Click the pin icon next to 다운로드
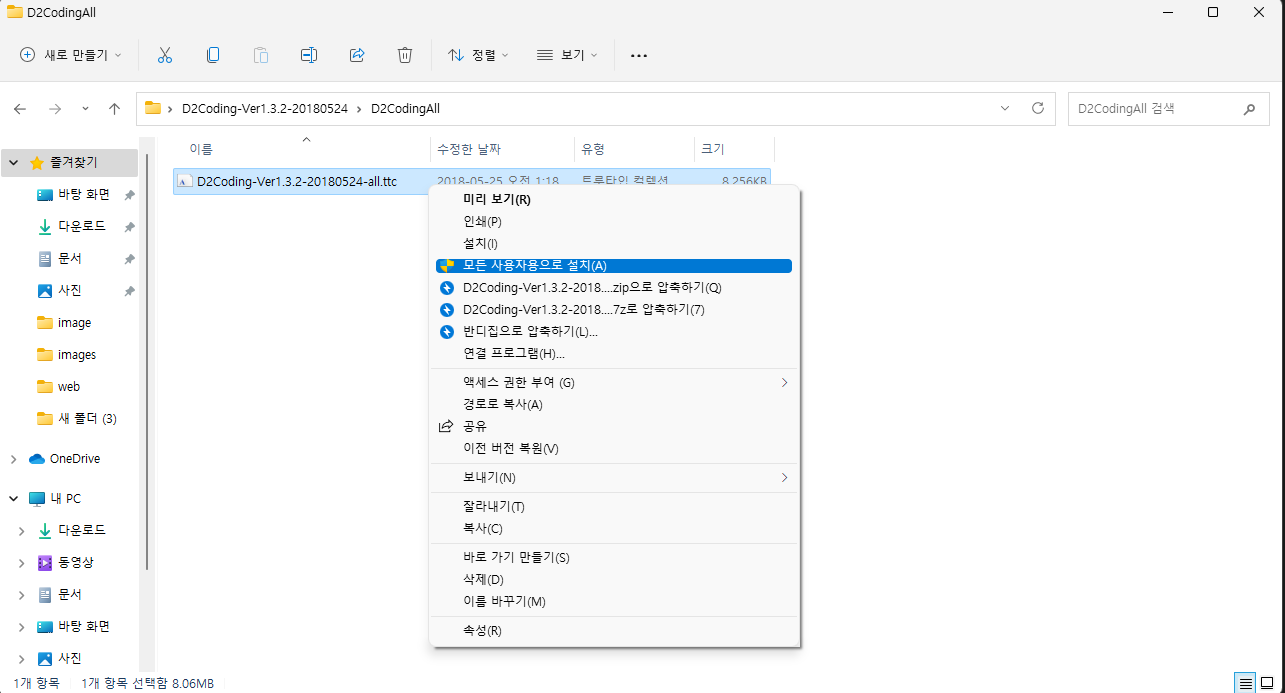Image resolution: width=1285 pixels, height=693 pixels. click(x=129, y=227)
